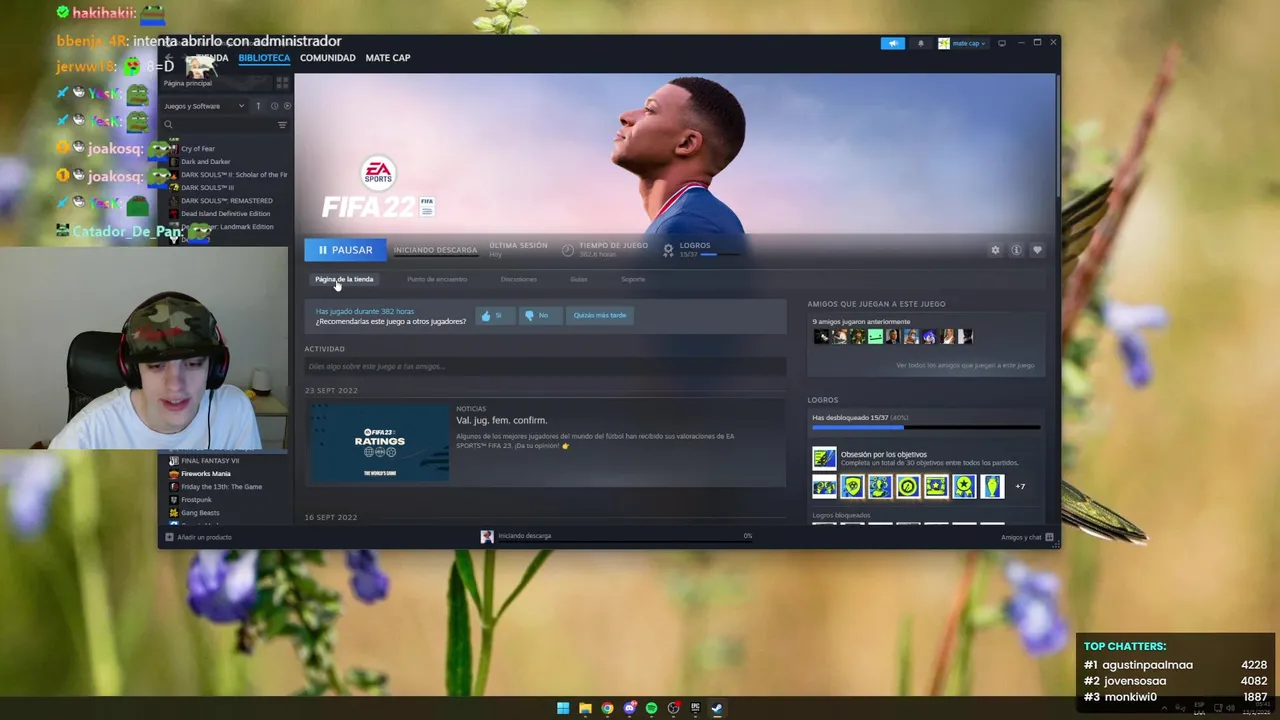Image resolution: width=1280 pixels, height=720 pixels.
Task: Sort library with the up arrow icon
Action: pyautogui.click(x=258, y=106)
